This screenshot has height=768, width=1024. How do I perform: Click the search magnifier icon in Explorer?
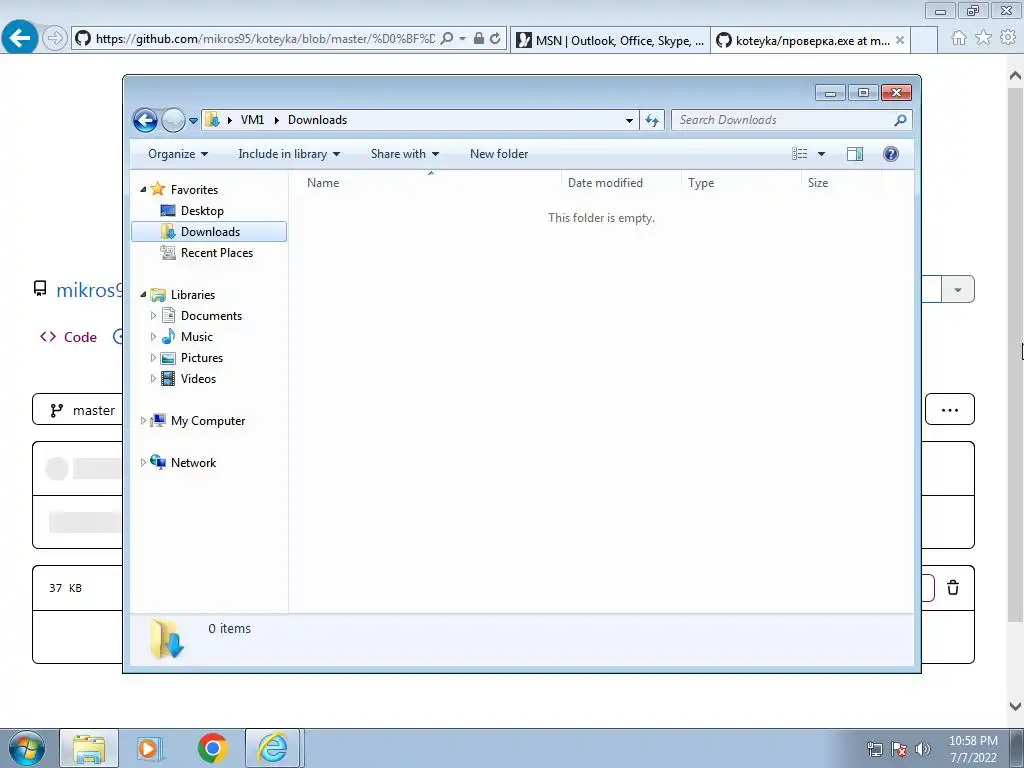tap(901, 120)
